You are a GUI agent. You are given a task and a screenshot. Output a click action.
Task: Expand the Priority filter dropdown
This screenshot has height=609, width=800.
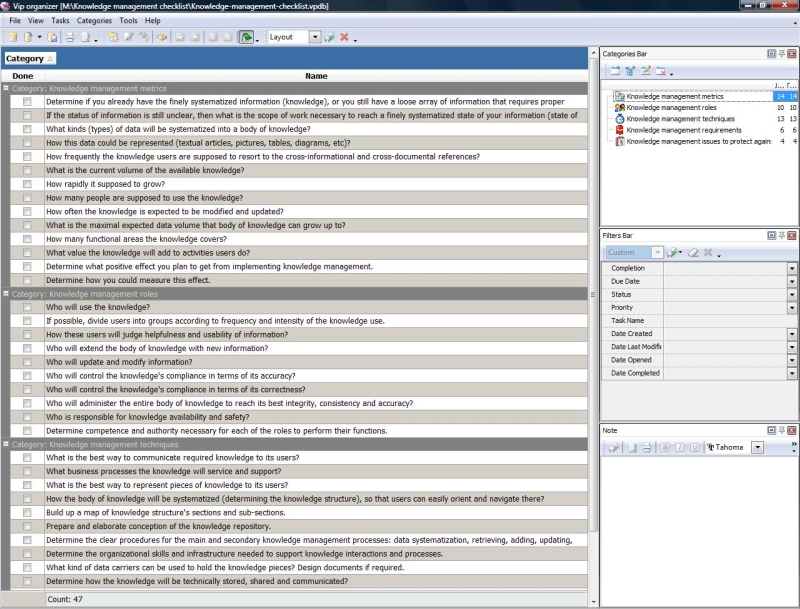tap(792, 308)
